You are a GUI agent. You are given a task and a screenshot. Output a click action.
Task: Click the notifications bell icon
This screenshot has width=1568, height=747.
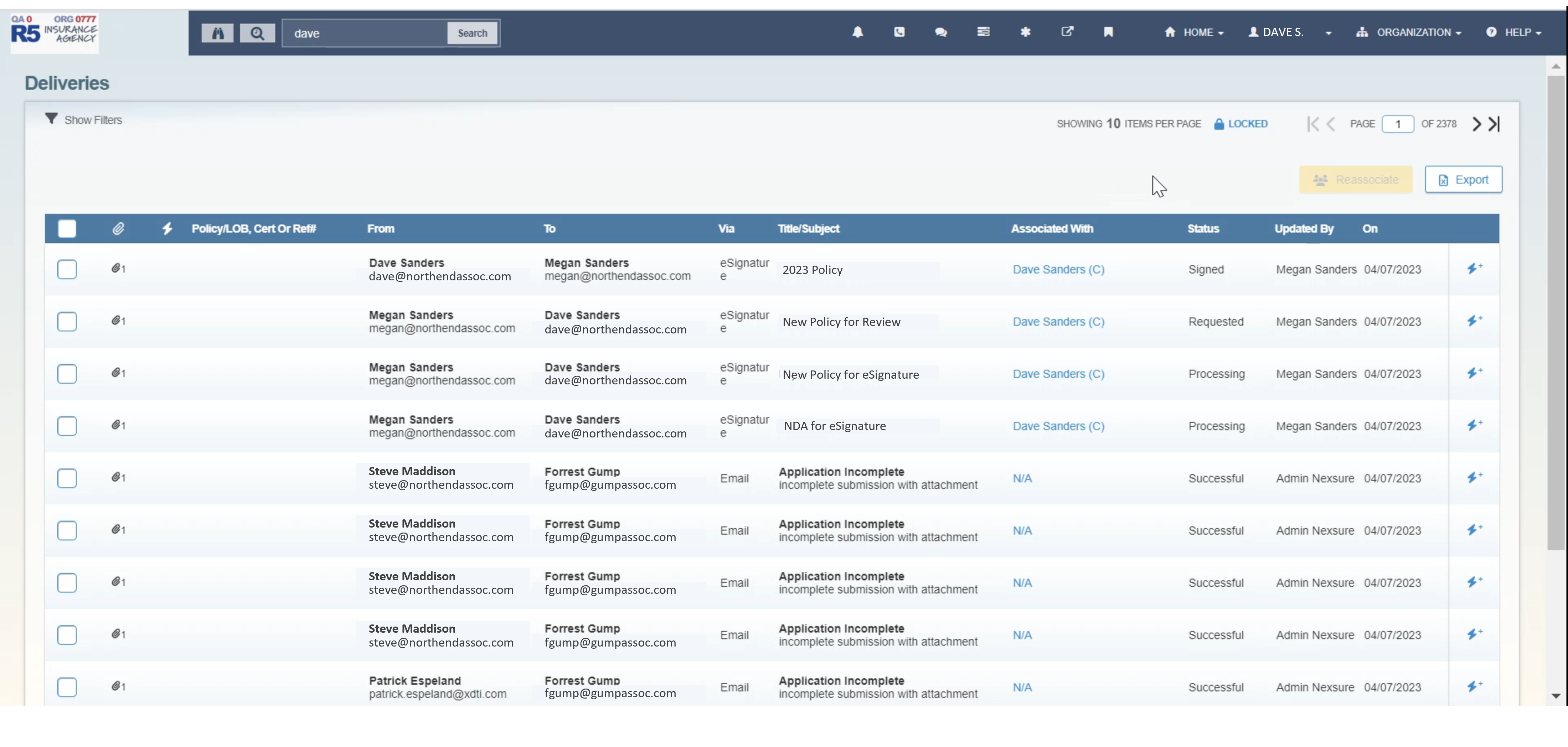pos(858,32)
